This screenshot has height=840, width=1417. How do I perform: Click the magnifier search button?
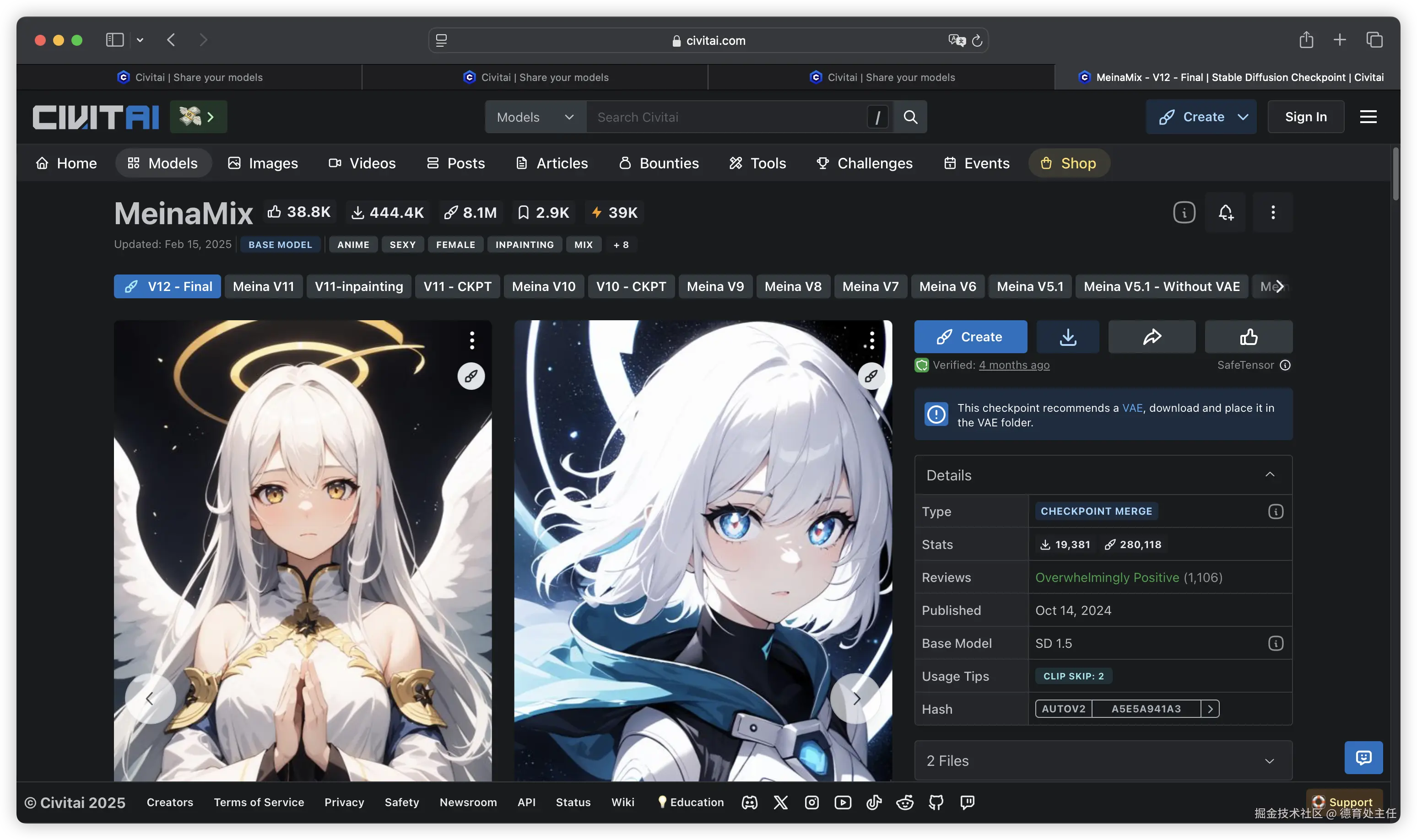point(910,117)
